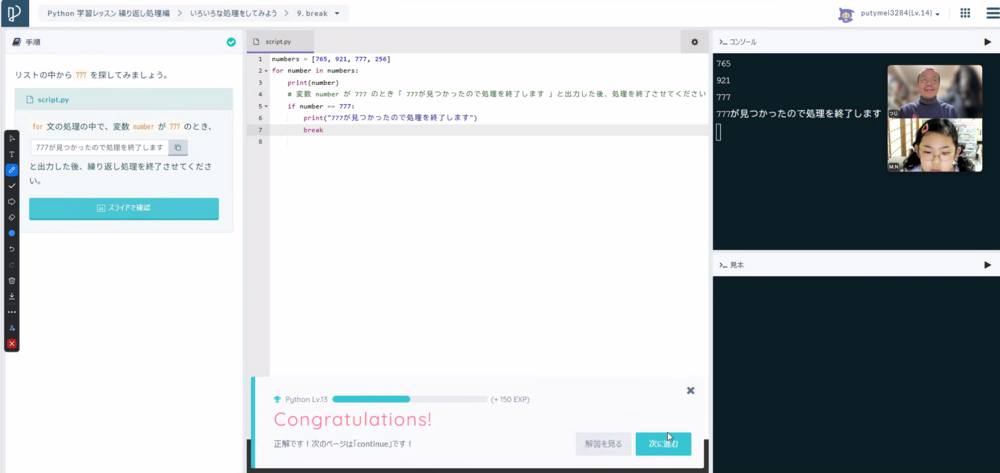Close the red X on annotation toolbar
The height and width of the screenshot is (473, 1000).
(x=12, y=343)
